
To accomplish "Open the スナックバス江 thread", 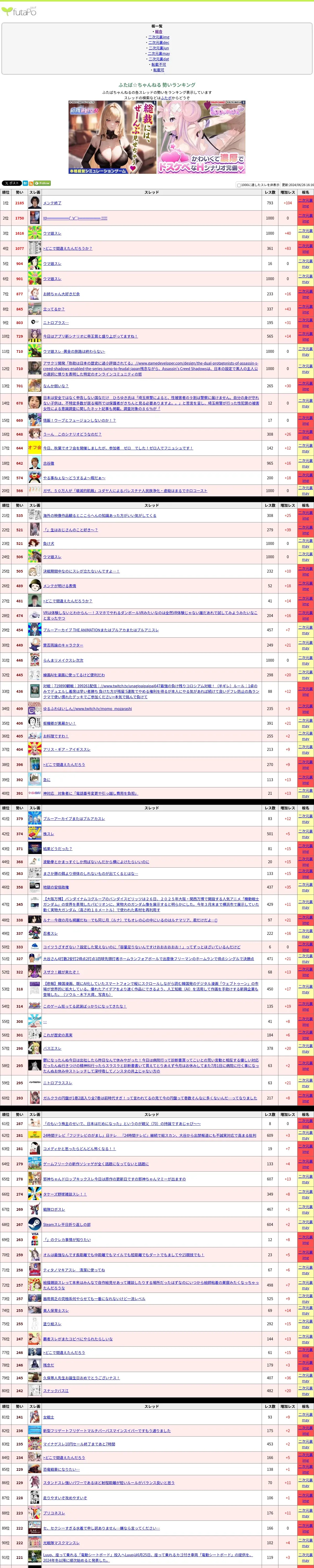I will tap(56, 1391).
